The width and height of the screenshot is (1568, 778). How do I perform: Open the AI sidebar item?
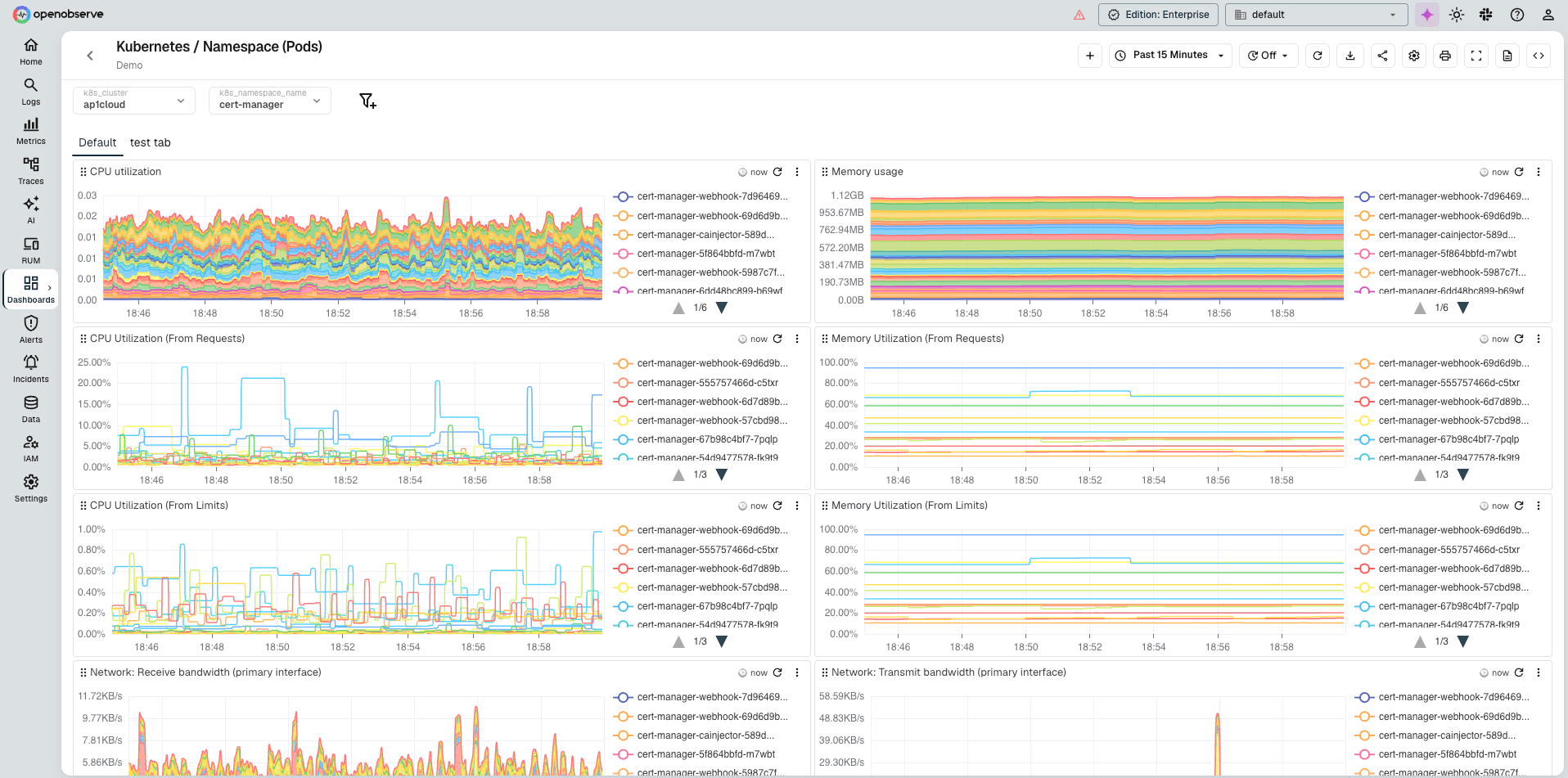(x=31, y=210)
